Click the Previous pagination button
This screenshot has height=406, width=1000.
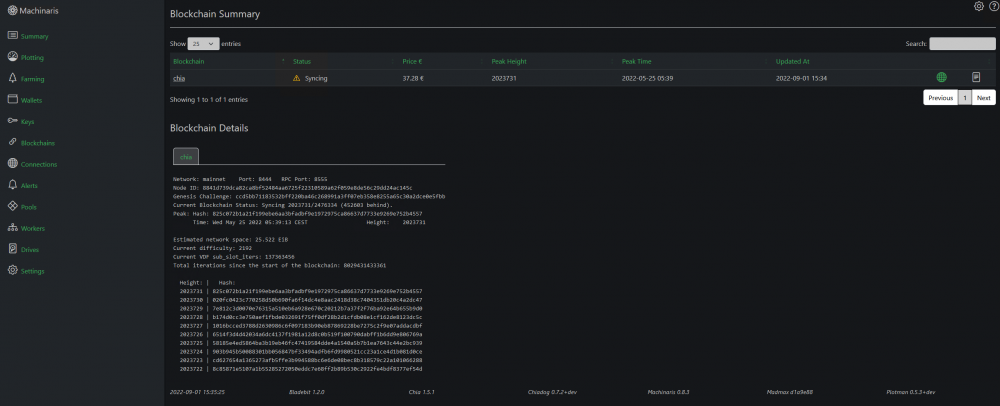point(941,98)
